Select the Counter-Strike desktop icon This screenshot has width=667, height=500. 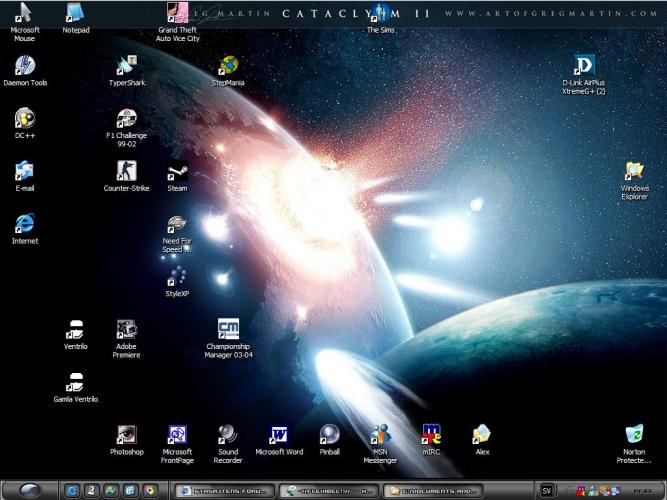coord(126,171)
